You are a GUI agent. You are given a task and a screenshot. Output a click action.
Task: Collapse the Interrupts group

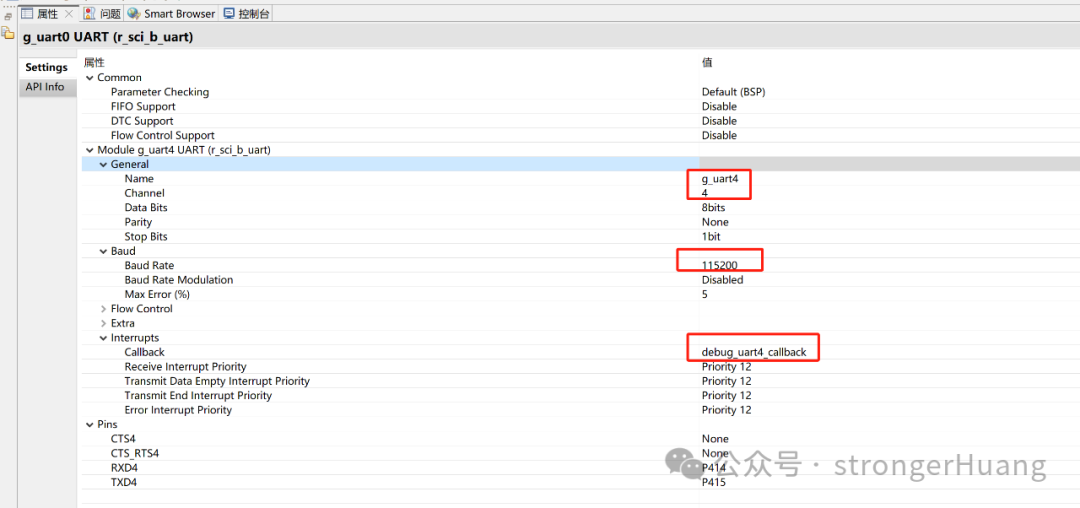point(103,338)
